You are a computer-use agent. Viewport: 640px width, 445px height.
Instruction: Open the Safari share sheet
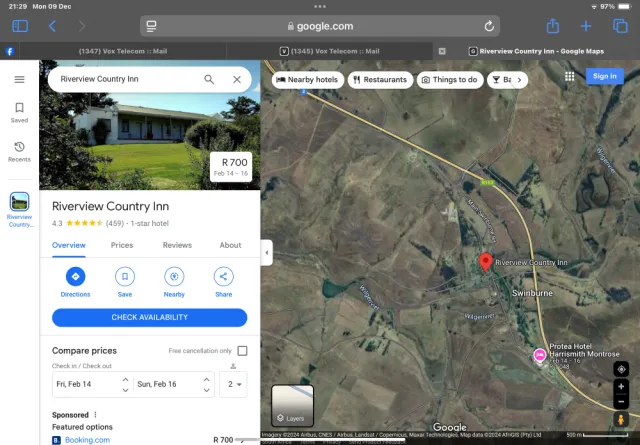click(x=553, y=26)
